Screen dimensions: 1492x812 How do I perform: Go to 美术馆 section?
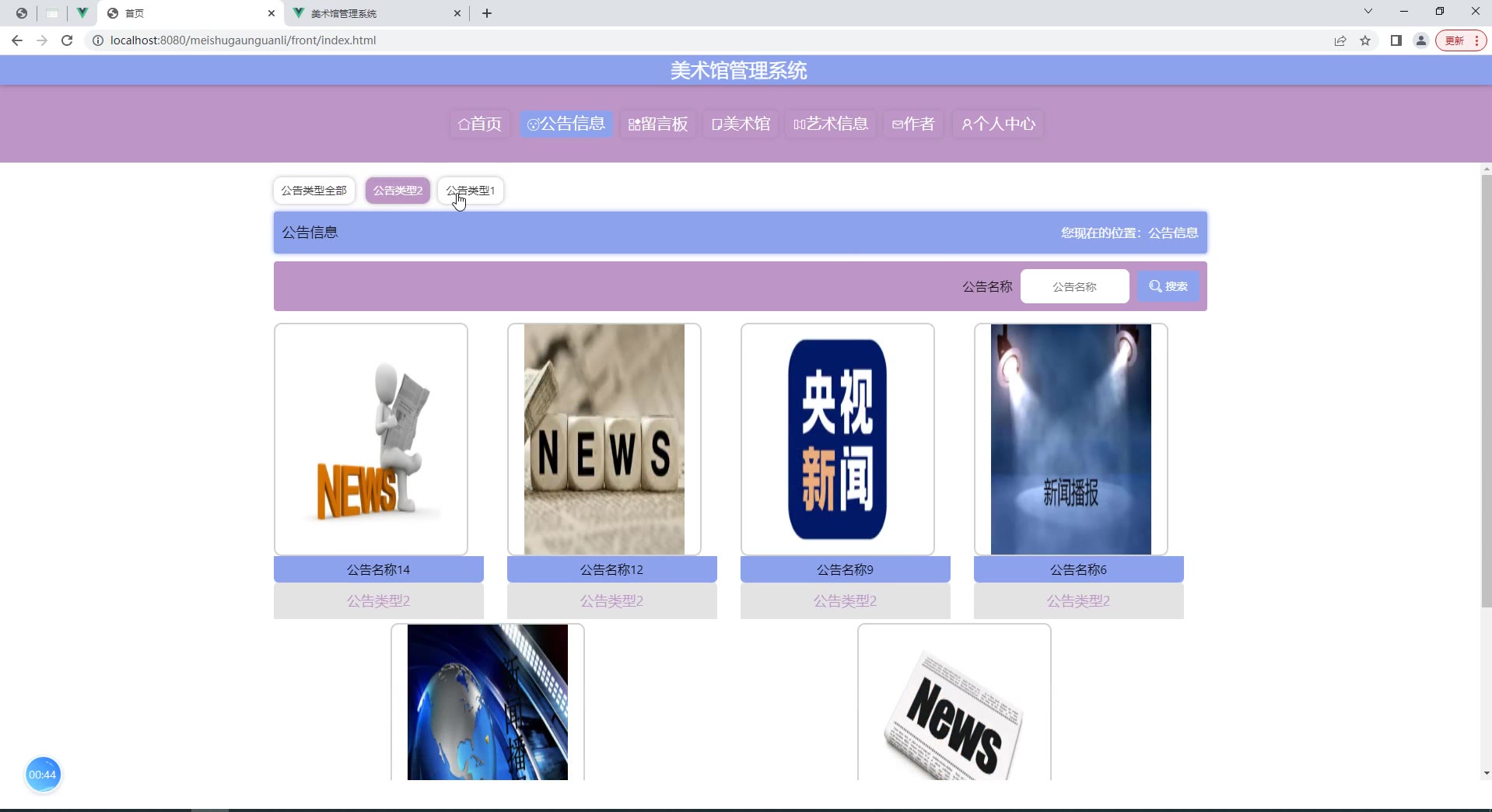click(x=741, y=124)
